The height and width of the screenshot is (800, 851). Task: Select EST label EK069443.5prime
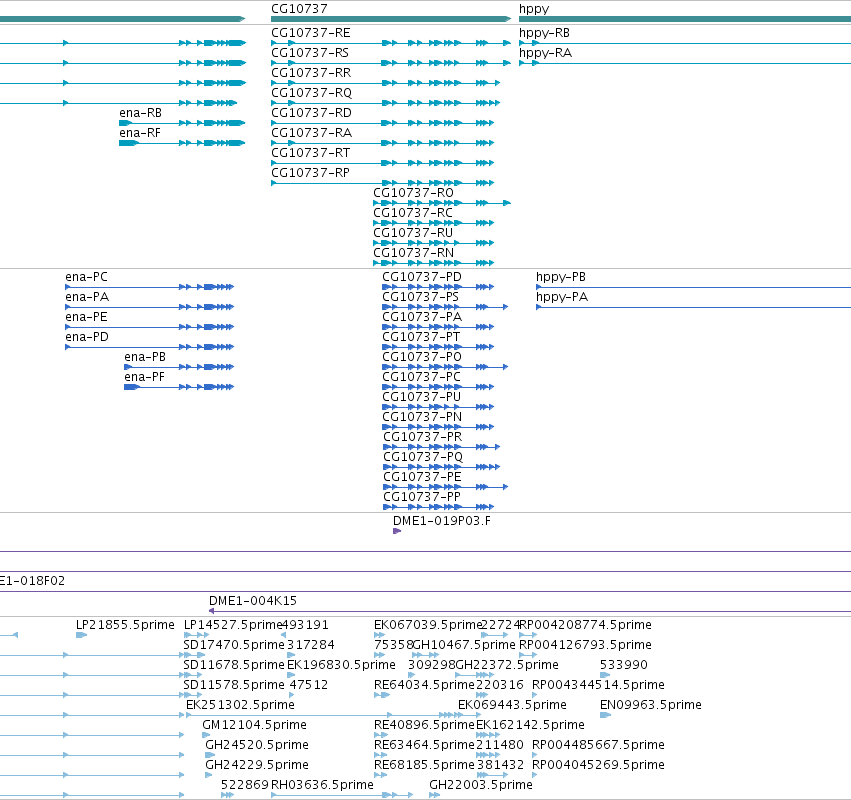[512, 705]
